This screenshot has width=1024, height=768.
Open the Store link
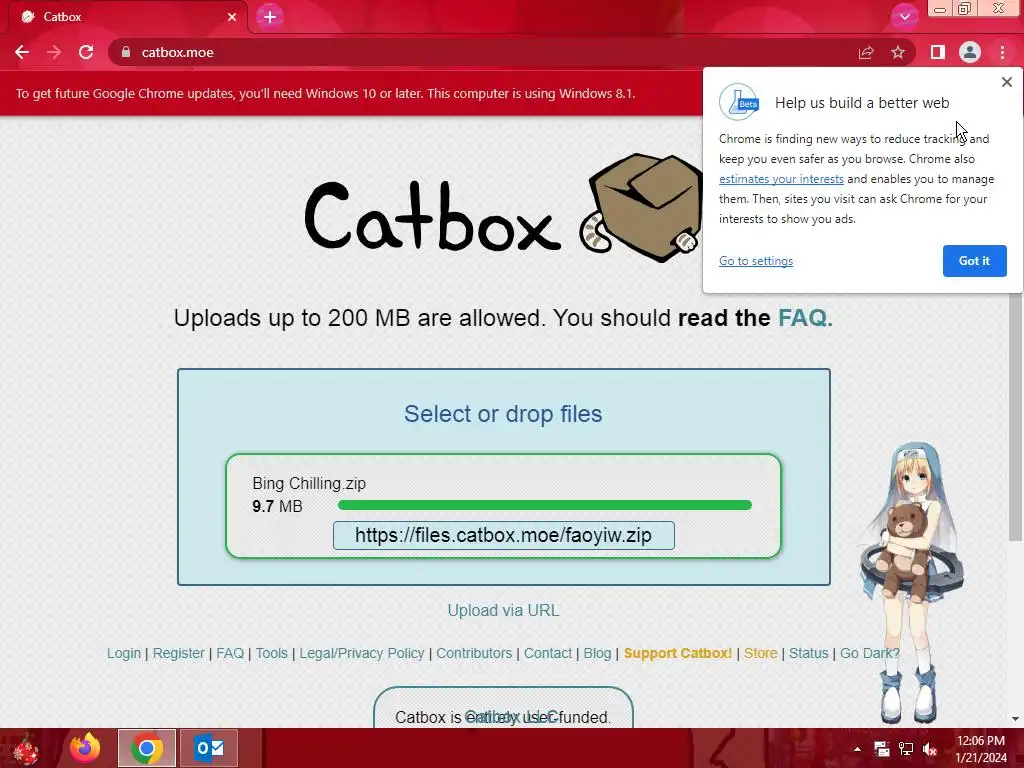pyautogui.click(x=761, y=653)
